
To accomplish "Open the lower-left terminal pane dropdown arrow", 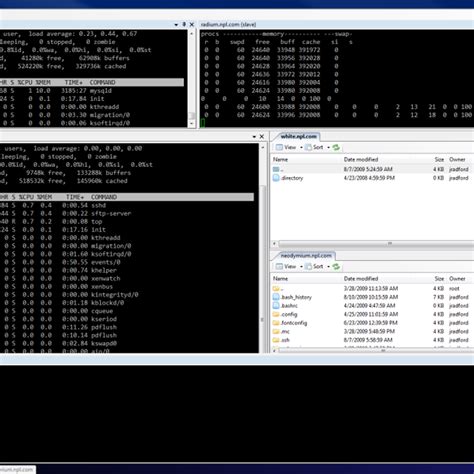I will tap(254, 137).
